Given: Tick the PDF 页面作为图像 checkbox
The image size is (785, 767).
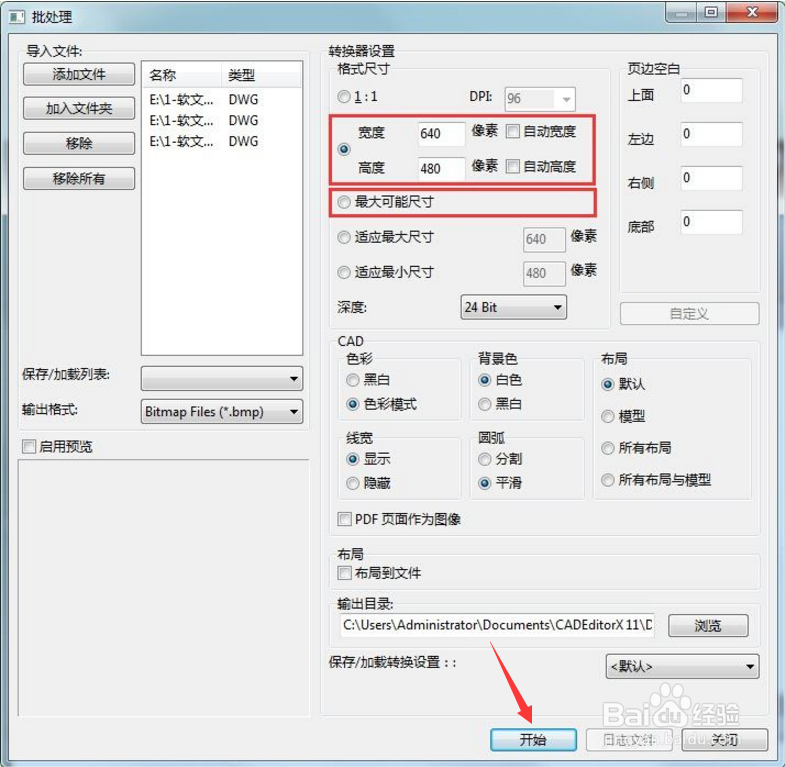Looking at the screenshot, I should pos(344,519).
